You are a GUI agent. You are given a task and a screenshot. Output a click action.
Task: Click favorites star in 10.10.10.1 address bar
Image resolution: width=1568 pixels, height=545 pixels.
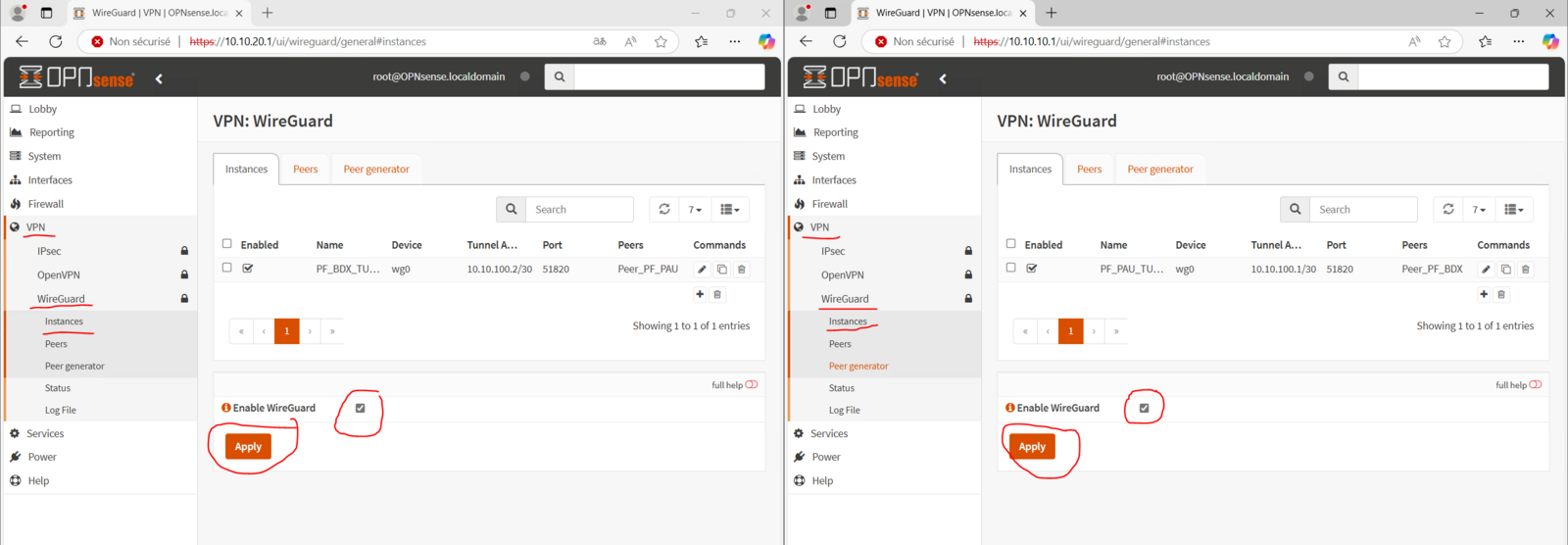pos(1445,41)
